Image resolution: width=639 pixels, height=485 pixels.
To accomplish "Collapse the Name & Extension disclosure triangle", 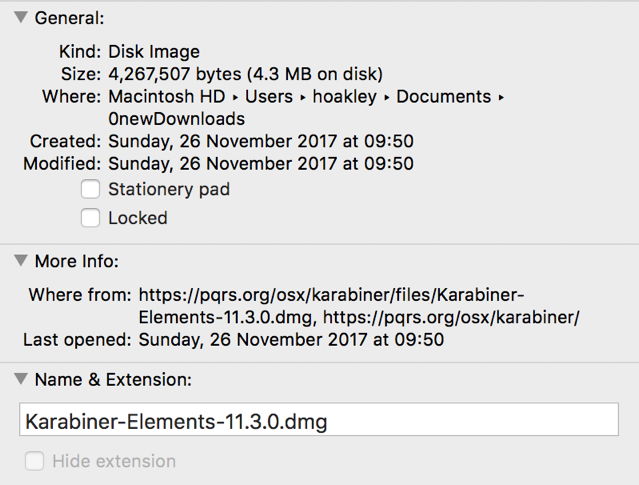I will 20,380.
